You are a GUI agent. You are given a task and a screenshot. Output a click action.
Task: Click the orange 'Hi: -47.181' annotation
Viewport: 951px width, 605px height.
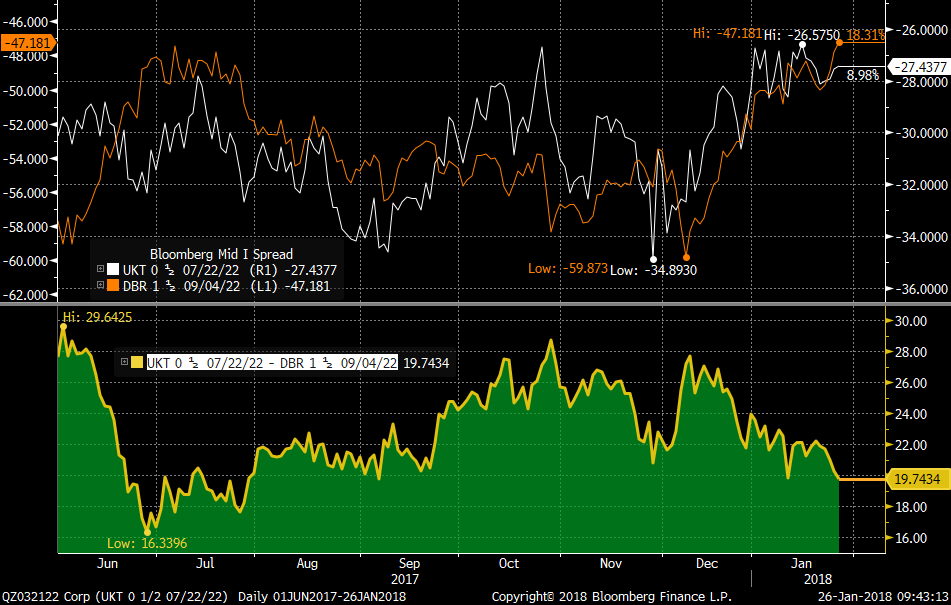727,33
